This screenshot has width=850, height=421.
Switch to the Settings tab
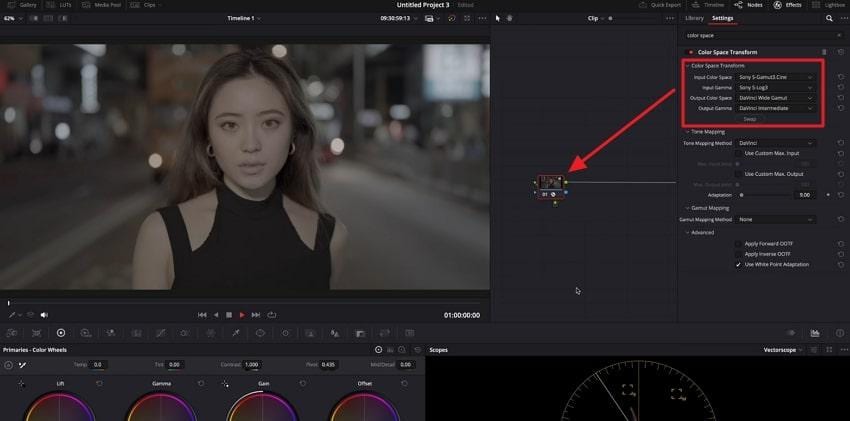722,18
